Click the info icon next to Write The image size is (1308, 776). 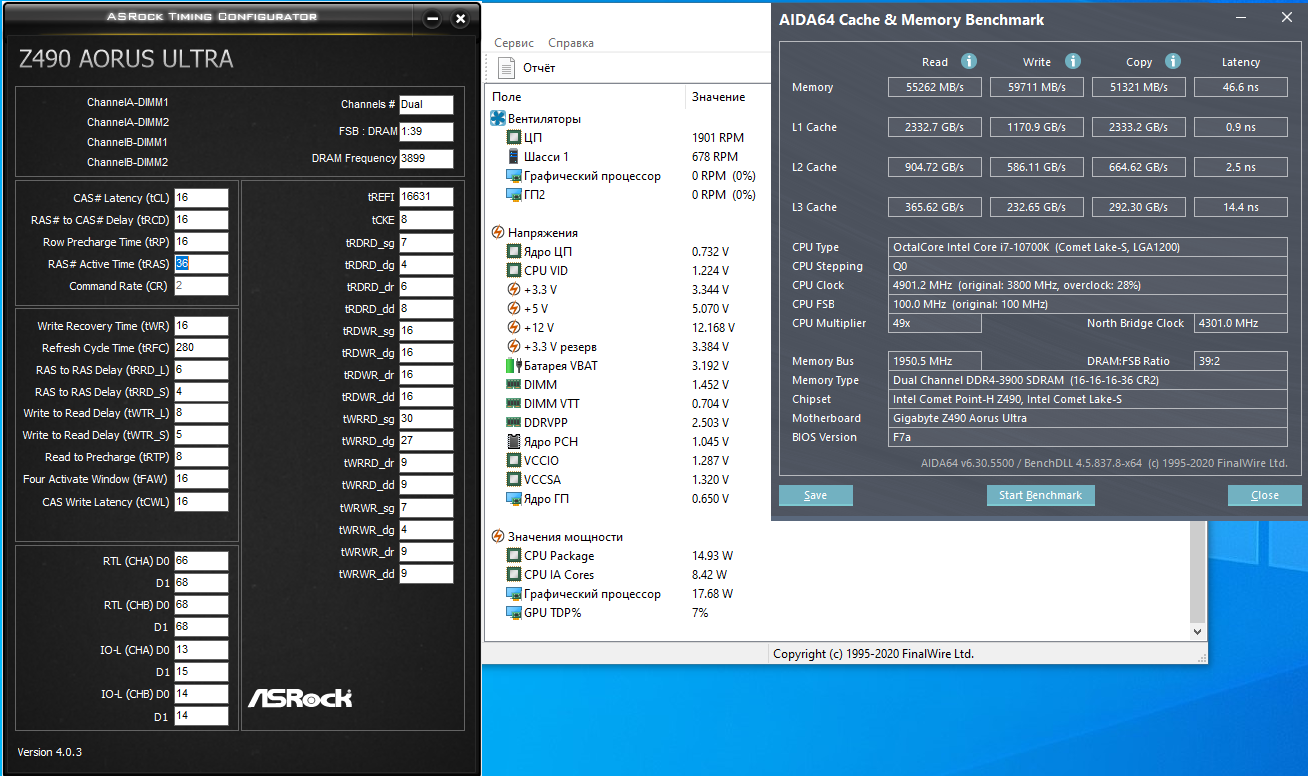1072,61
